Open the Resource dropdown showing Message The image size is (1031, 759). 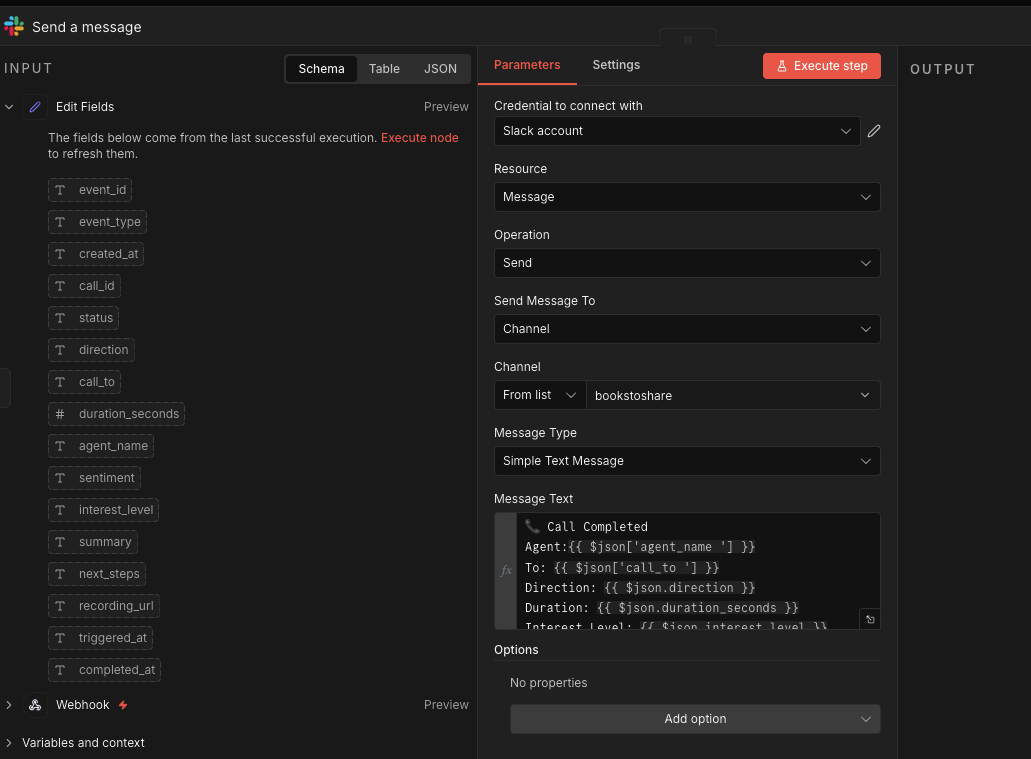click(x=687, y=197)
